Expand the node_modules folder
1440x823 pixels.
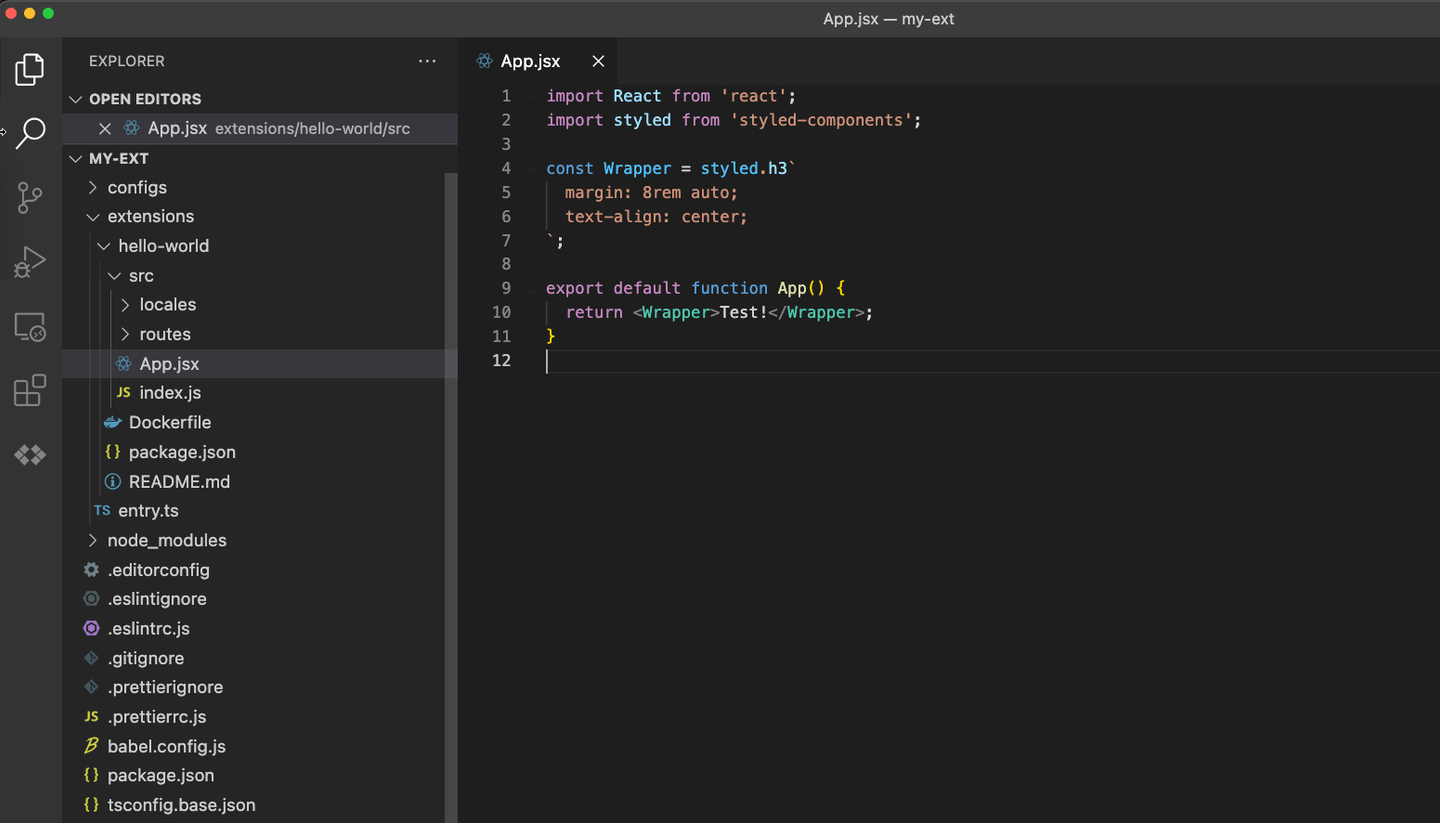pyautogui.click(x=91, y=540)
